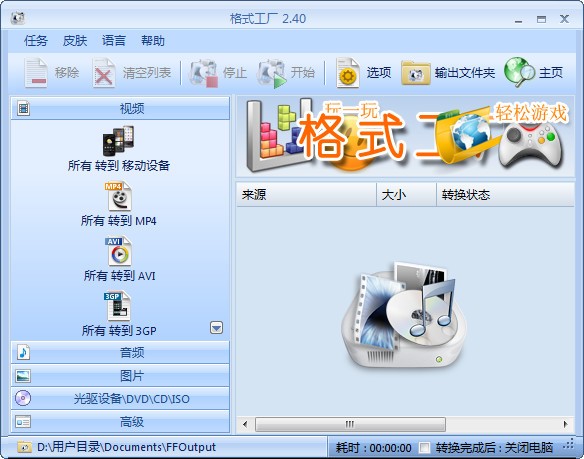Select the All to 3GP icon

point(118,306)
